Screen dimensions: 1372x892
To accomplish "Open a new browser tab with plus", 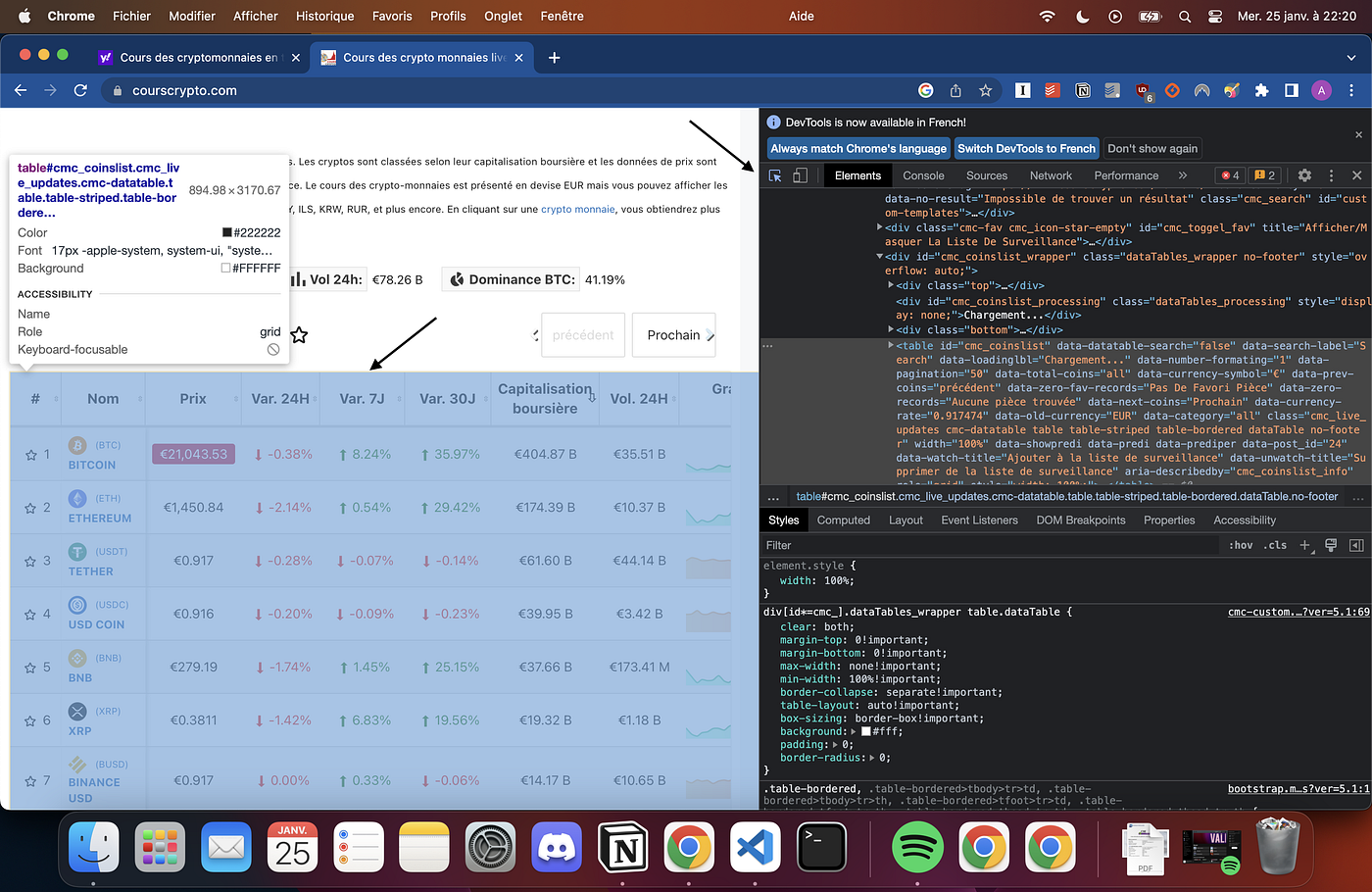I will coord(554,58).
